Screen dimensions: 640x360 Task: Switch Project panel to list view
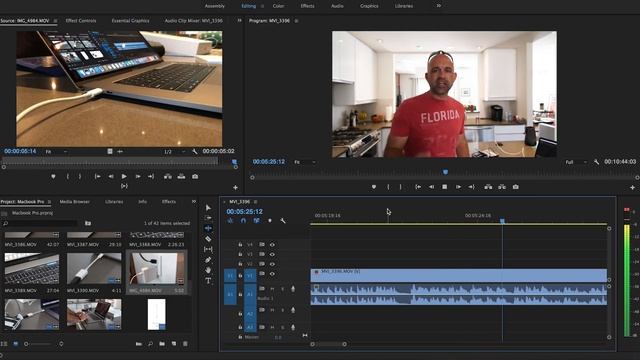pyautogui.click(x=4, y=344)
